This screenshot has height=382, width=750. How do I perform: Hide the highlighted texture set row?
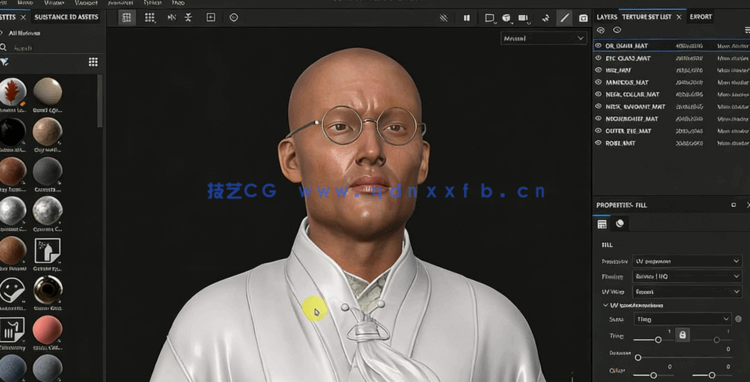point(598,45)
